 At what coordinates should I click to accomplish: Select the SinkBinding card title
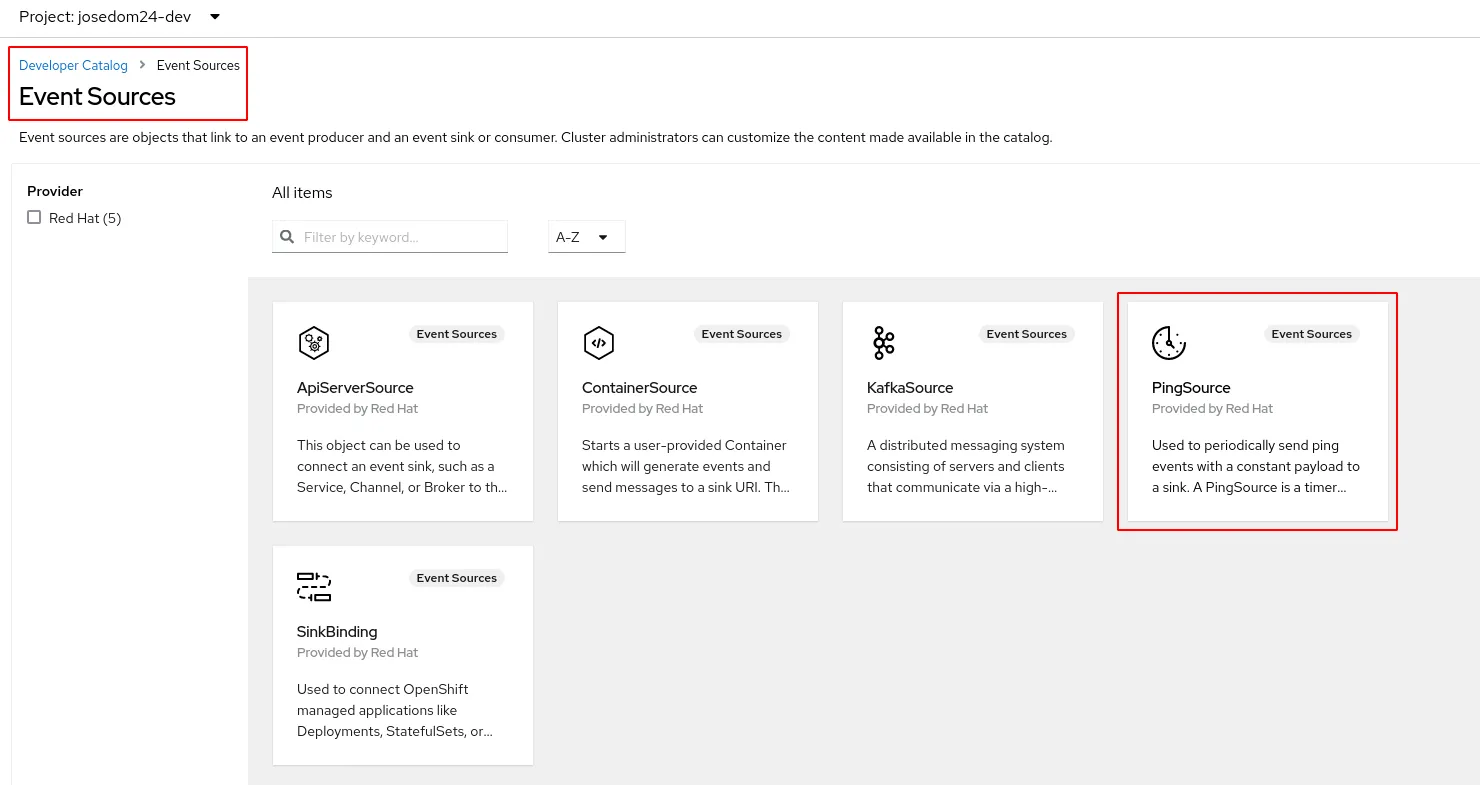(x=337, y=632)
